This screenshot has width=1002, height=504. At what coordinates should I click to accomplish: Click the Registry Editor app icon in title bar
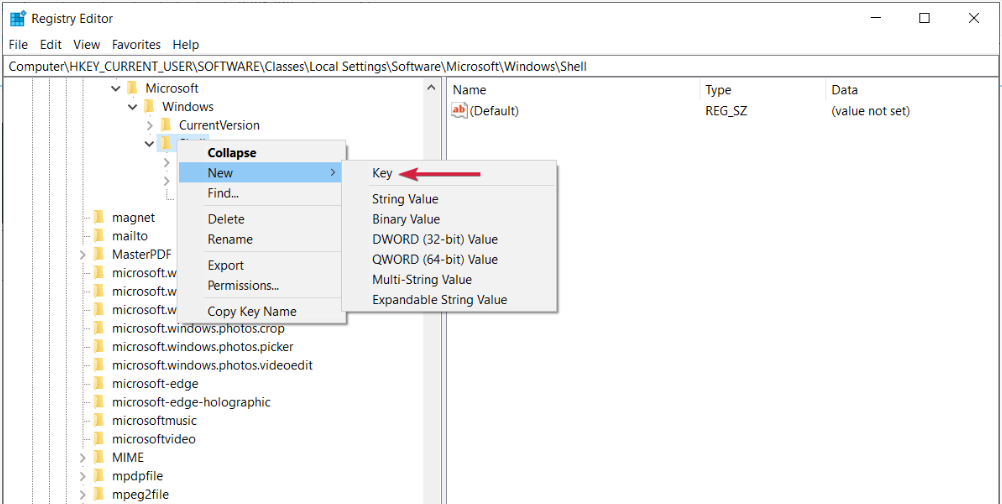click(x=18, y=19)
